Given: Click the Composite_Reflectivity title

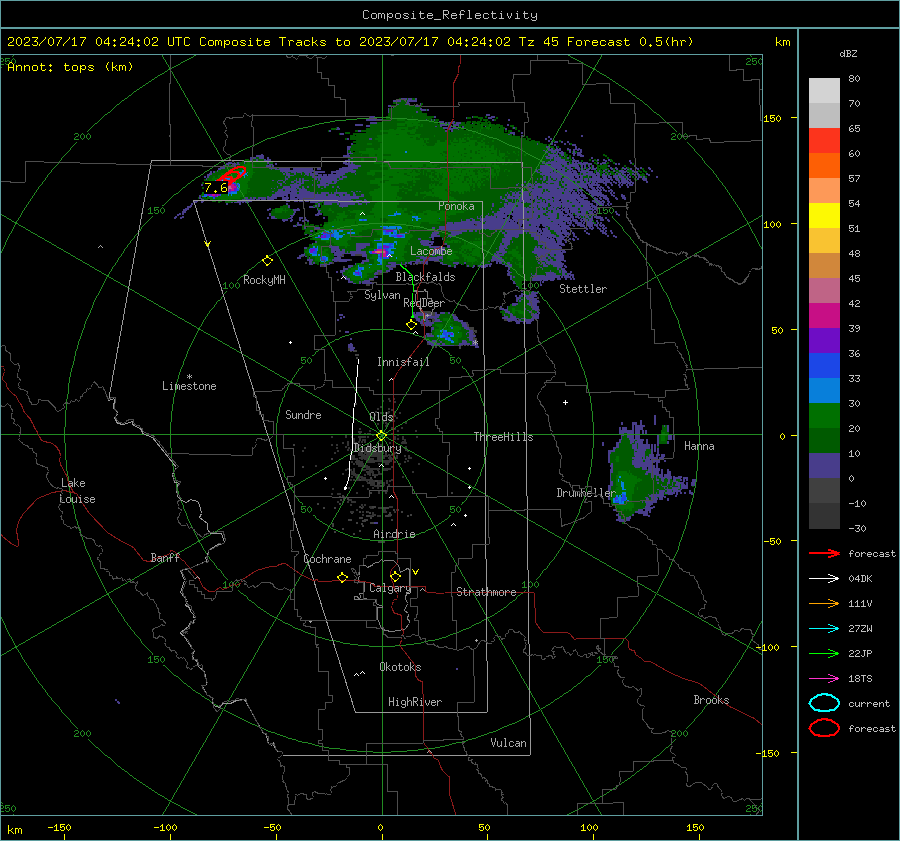Looking at the screenshot, I should coord(449,15).
